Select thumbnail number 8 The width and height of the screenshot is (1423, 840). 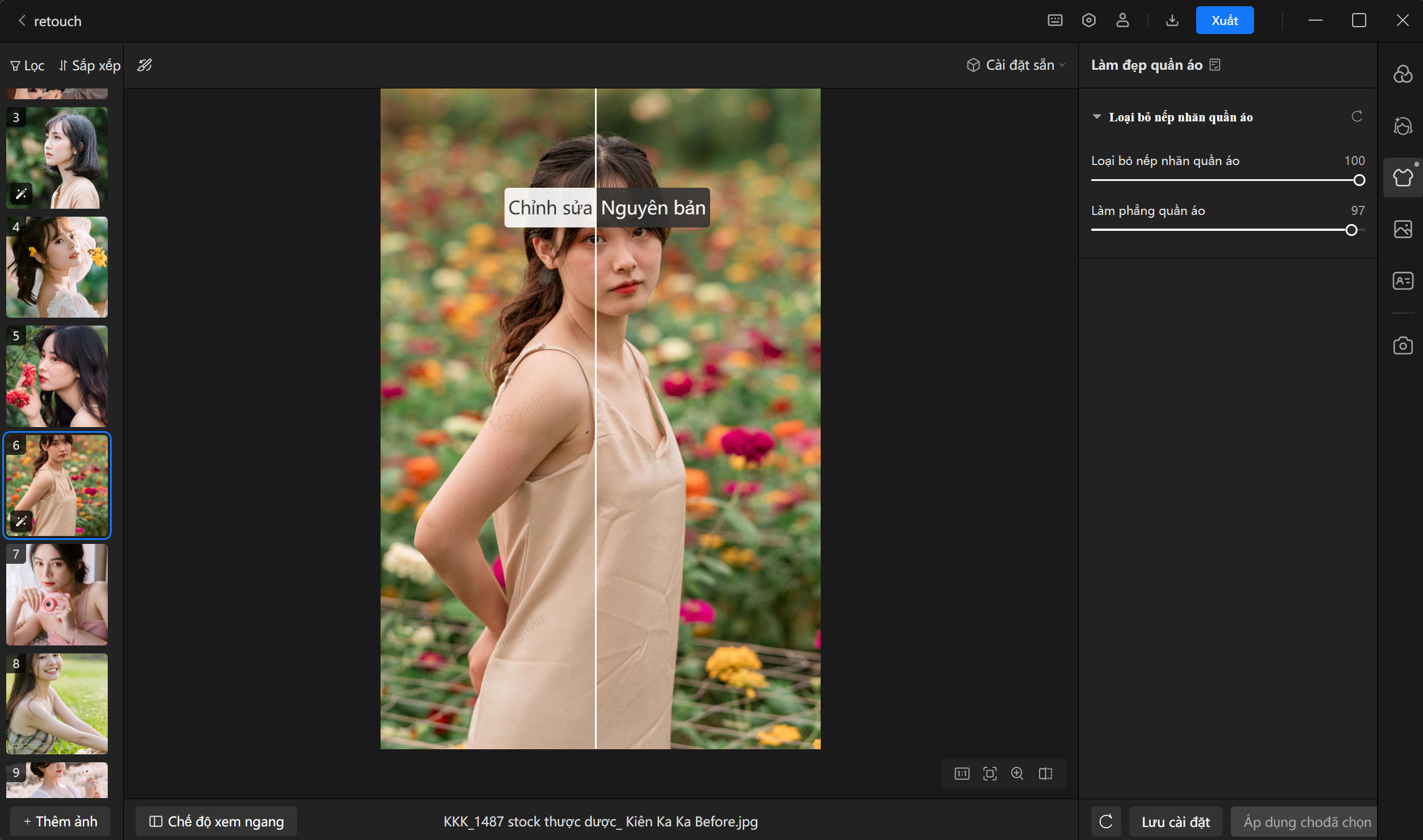click(x=57, y=703)
